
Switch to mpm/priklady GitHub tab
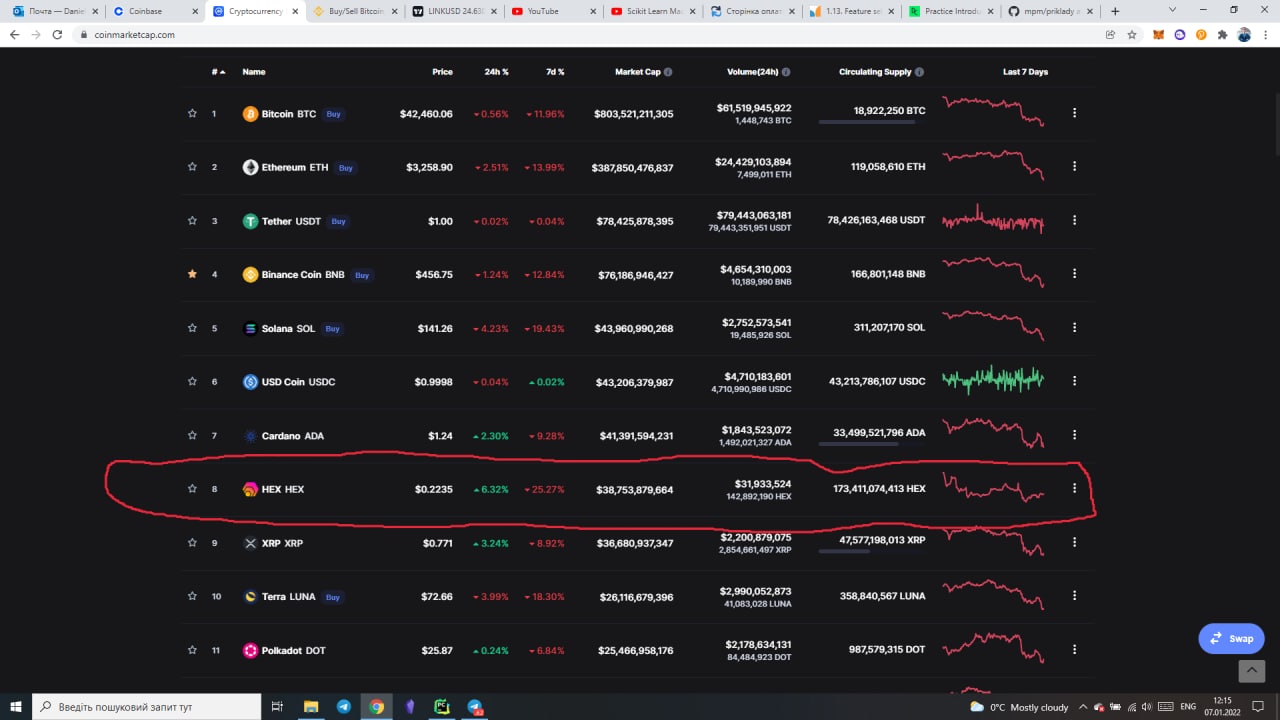coord(1052,11)
